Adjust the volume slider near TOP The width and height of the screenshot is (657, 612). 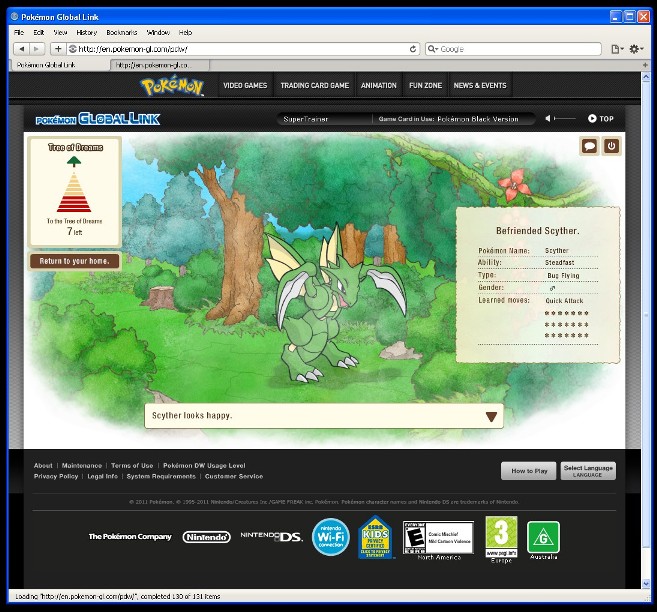pos(564,119)
